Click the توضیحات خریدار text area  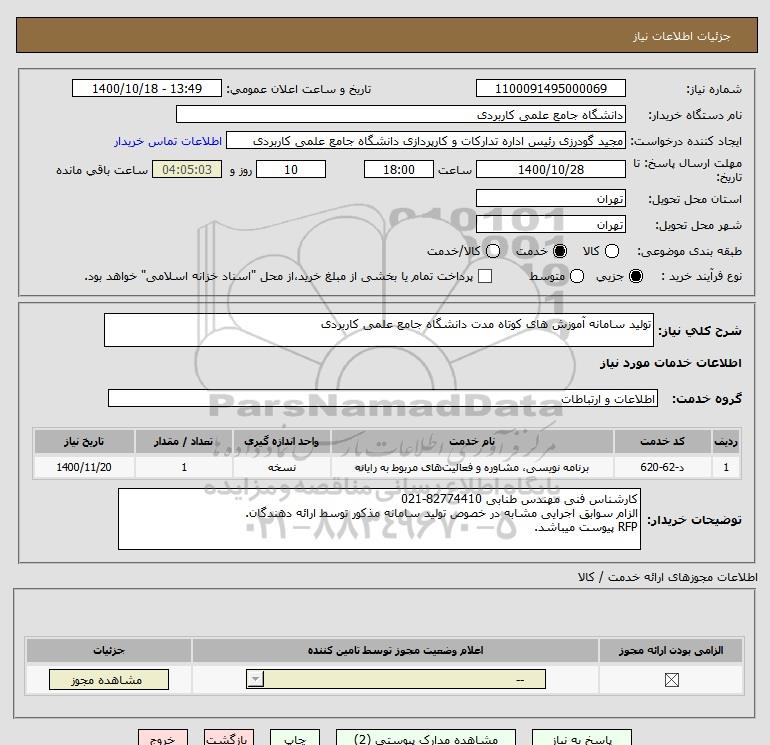(379, 519)
